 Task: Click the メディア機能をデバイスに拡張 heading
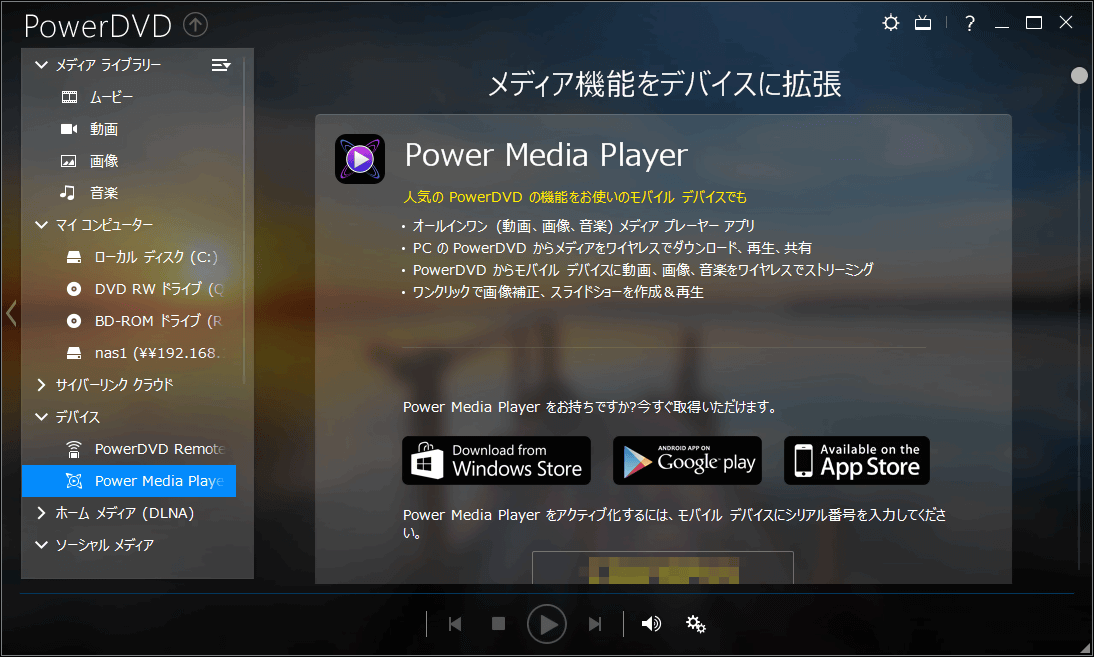664,84
